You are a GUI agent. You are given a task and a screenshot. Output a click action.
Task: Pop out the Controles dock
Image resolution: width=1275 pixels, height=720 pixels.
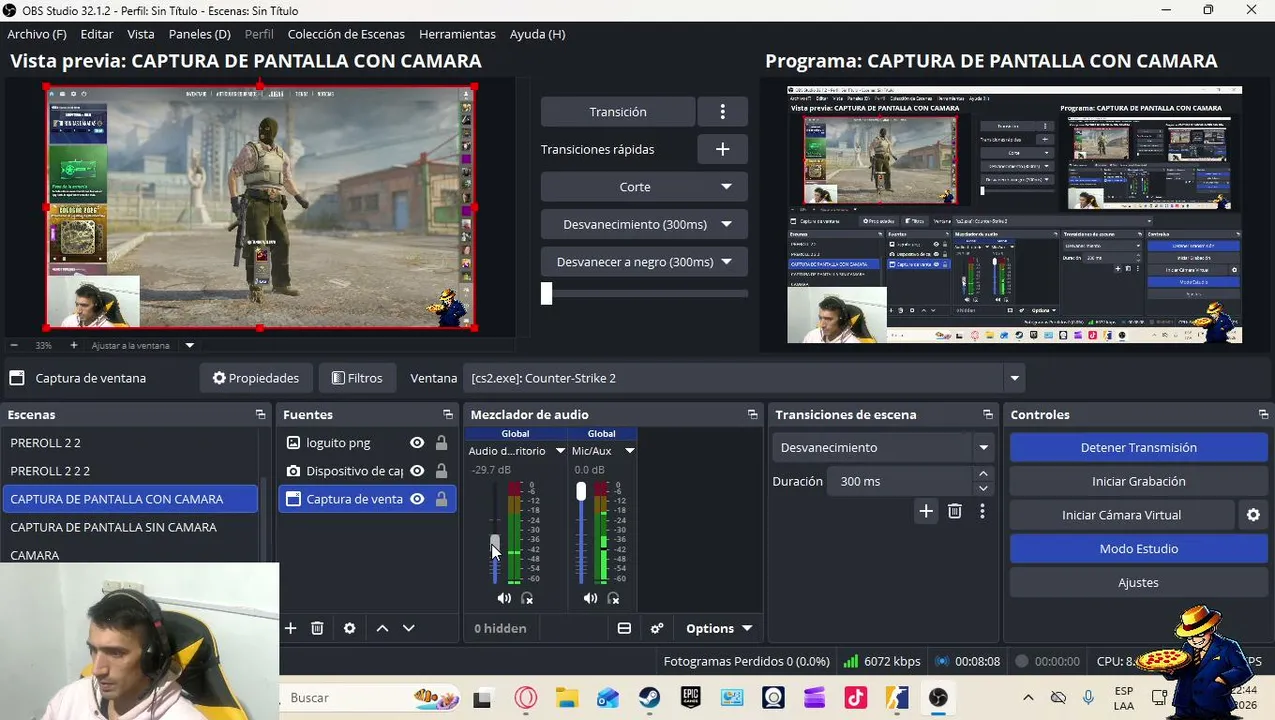(1263, 414)
